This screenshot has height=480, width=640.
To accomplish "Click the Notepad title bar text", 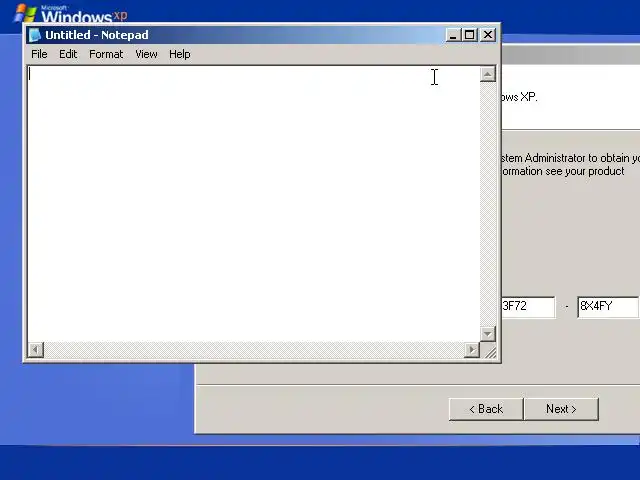I will point(97,35).
